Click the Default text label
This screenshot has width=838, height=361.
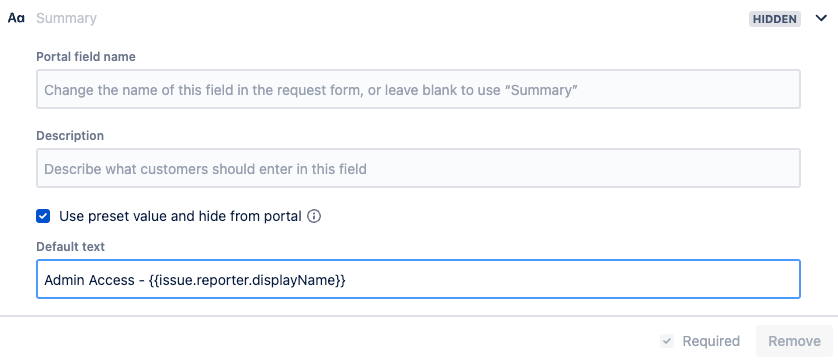click(x=71, y=247)
